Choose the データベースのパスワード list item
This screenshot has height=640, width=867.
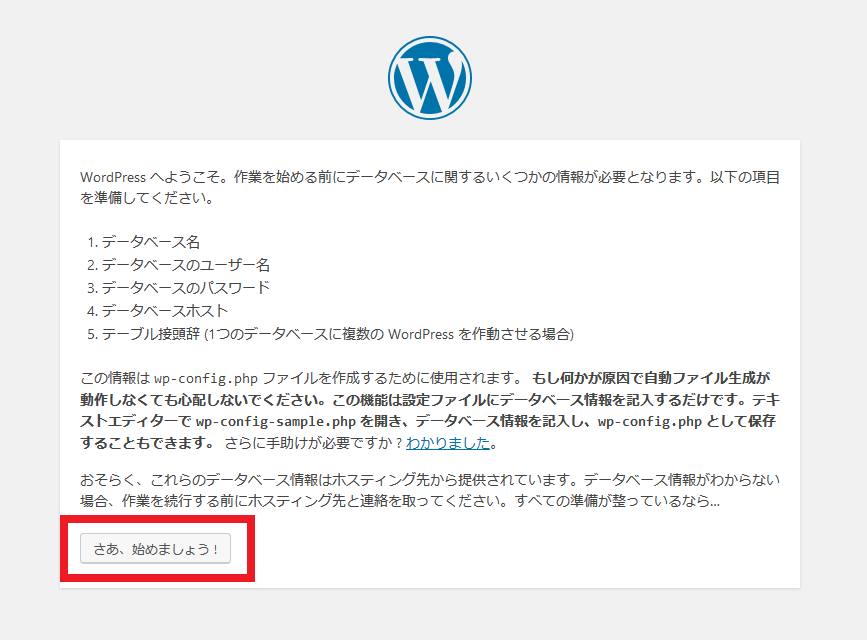coord(185,288)
